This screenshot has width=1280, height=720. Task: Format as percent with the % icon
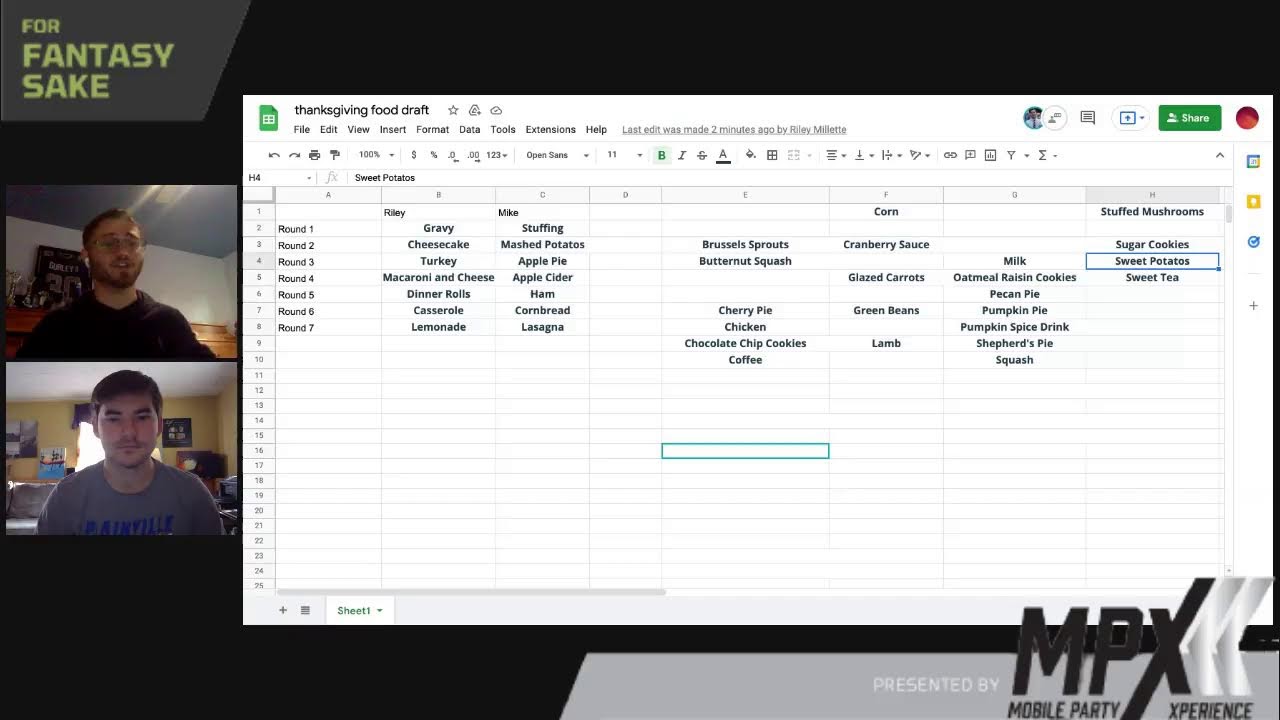coord(434,155)
